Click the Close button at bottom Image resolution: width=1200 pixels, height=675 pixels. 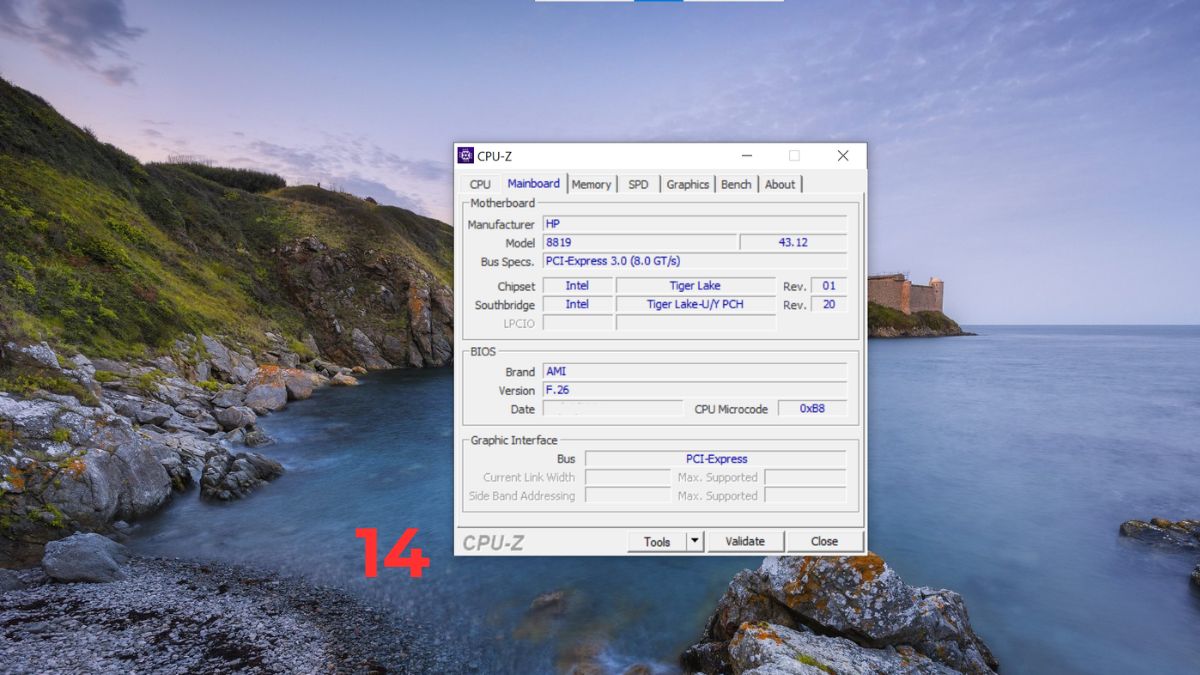pyautogui.click(x=824, y=541)
